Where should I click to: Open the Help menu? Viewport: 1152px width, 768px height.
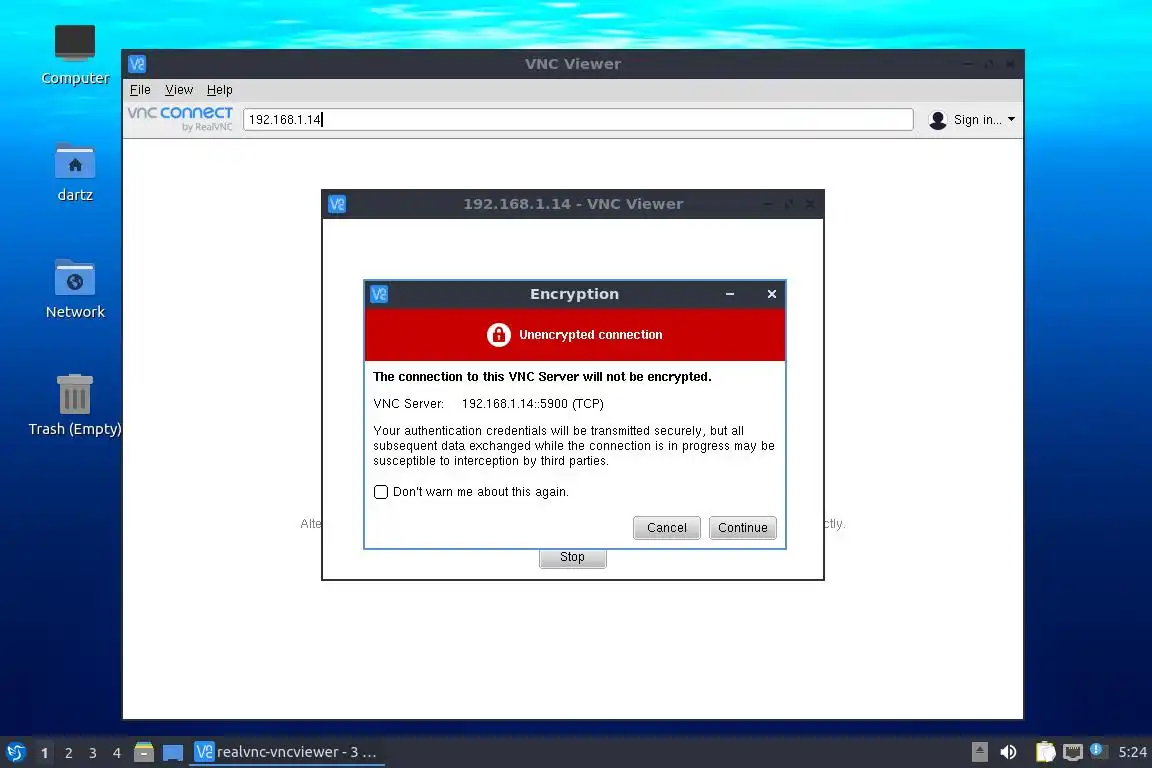(x=219, y=90)
